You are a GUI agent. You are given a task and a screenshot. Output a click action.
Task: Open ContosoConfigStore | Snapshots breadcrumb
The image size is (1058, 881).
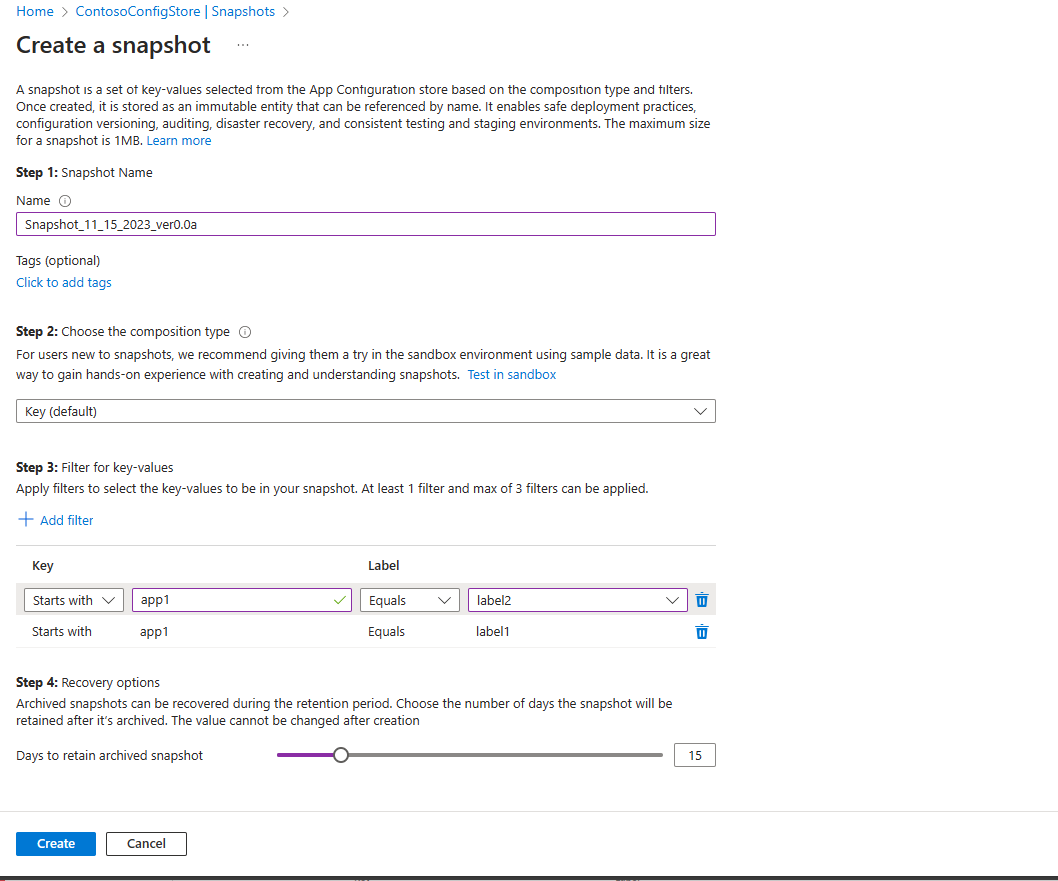(x=176, y=11)
